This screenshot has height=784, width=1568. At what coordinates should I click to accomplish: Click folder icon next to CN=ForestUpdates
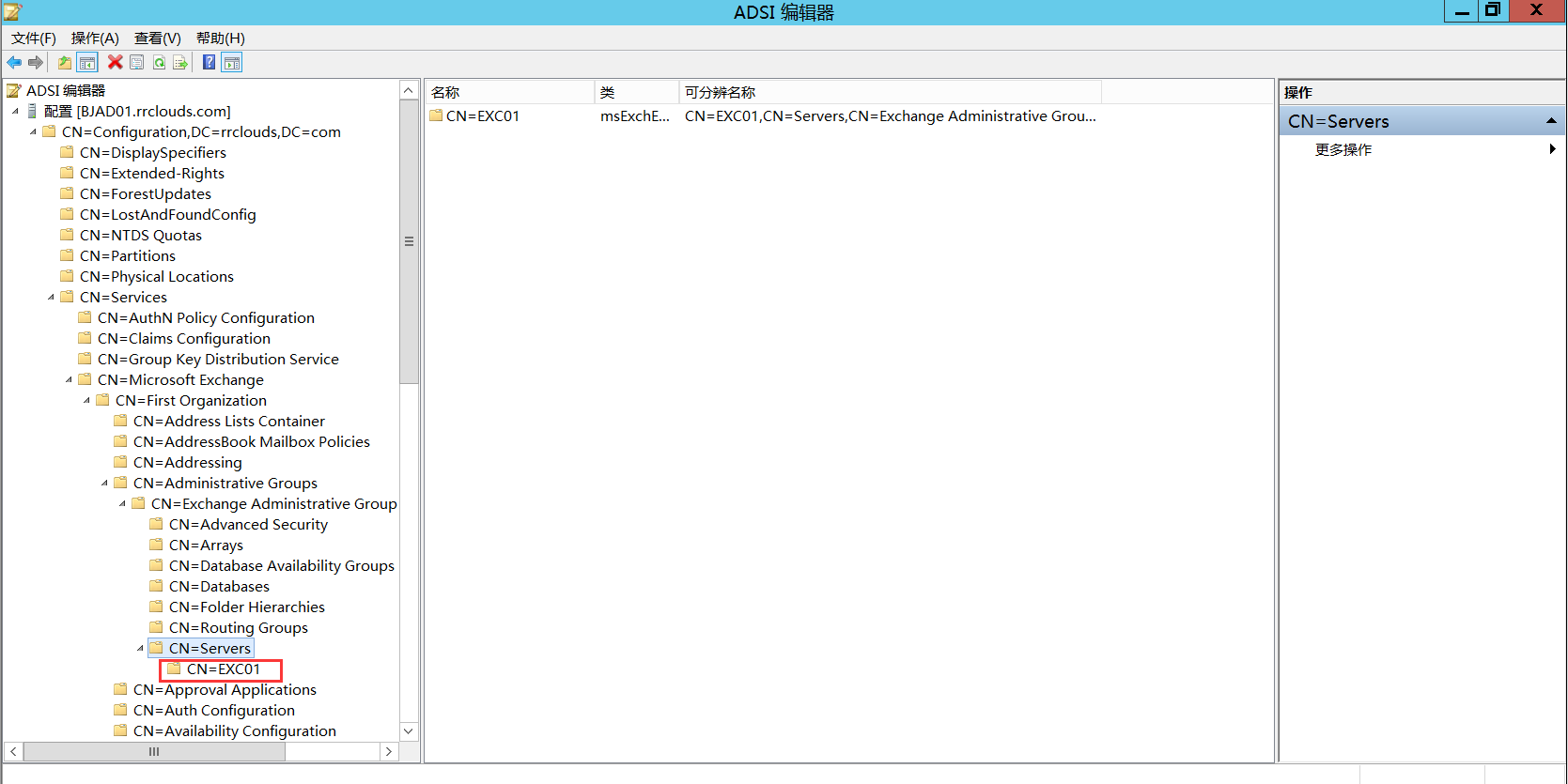(x=67, y=193)
